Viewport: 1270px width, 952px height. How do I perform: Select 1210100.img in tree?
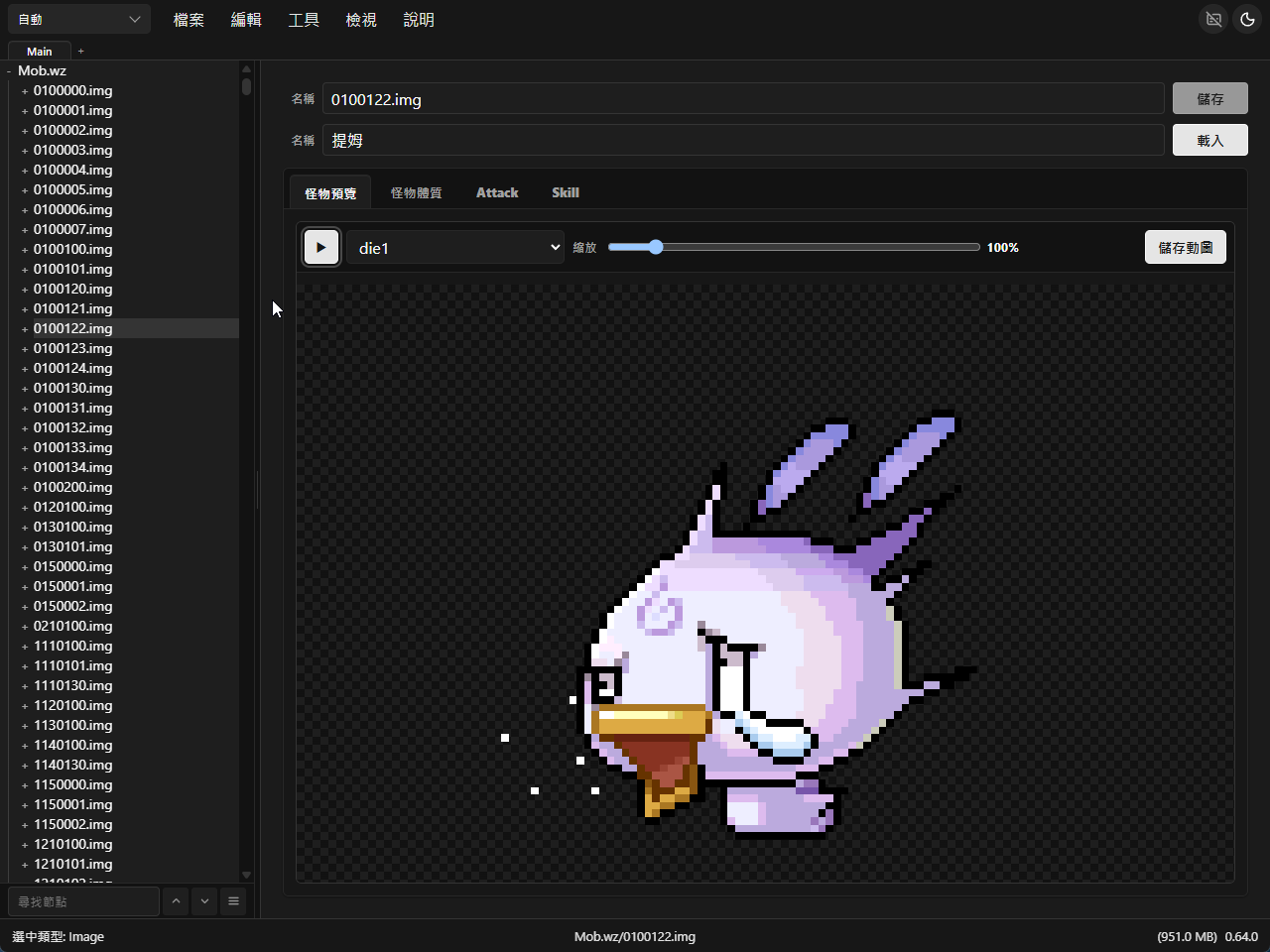[73, 844]
